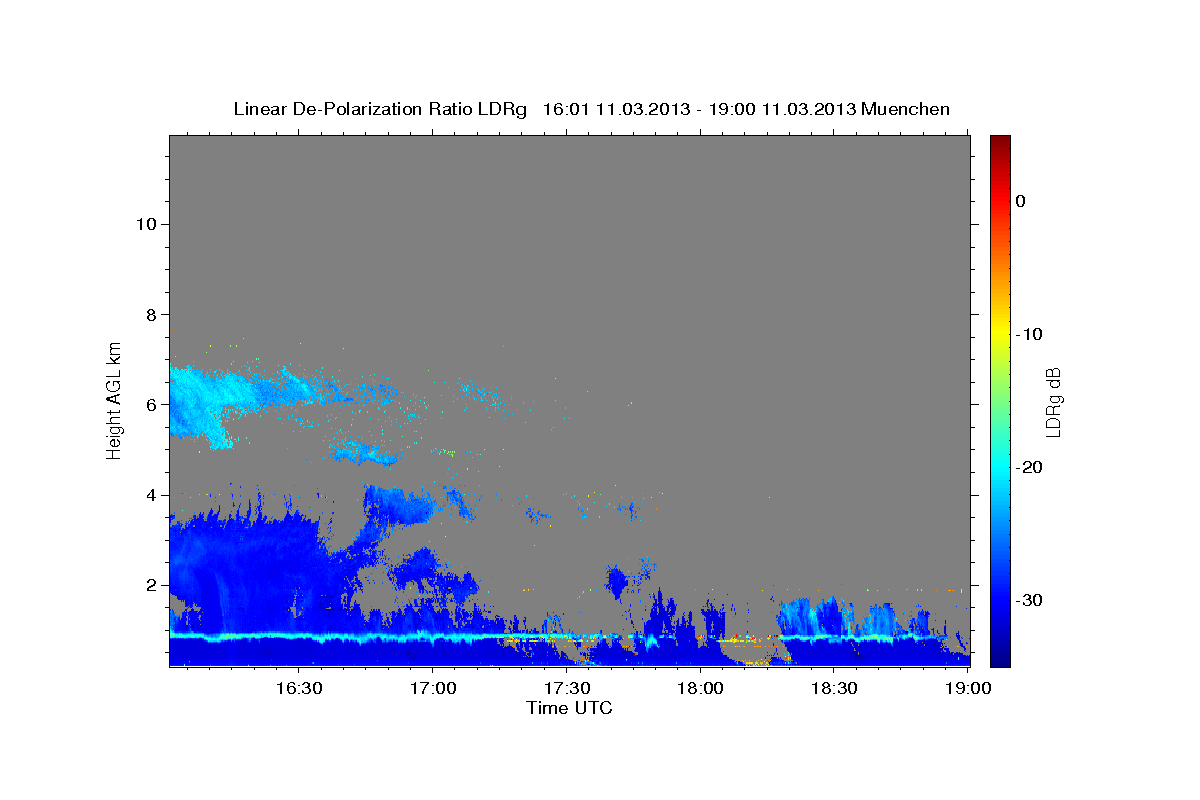This screenshot has width=1200, height=800.
Task: Click the 18:30 time tick label
Action: pos(834,689)
